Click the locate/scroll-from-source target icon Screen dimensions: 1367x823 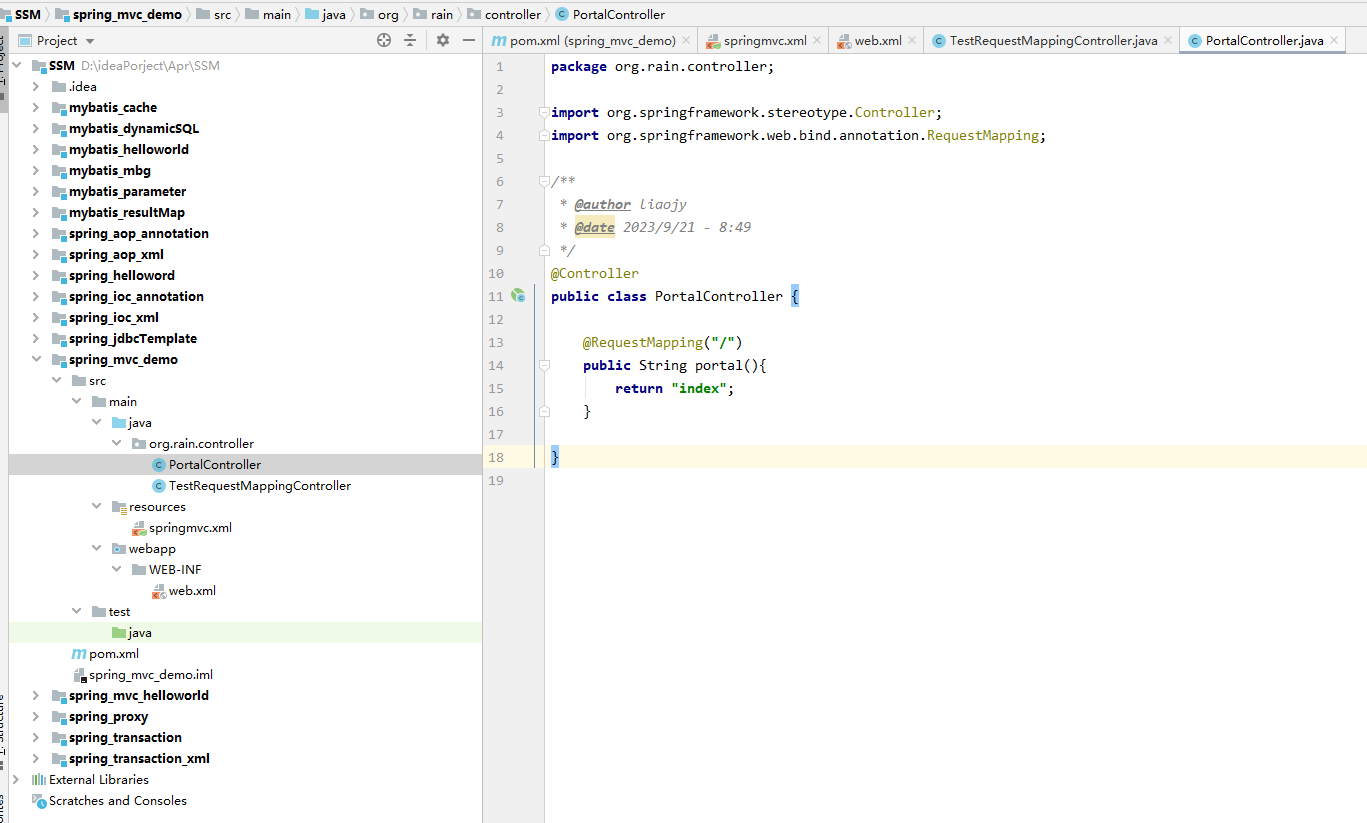[x=384, y=40]
